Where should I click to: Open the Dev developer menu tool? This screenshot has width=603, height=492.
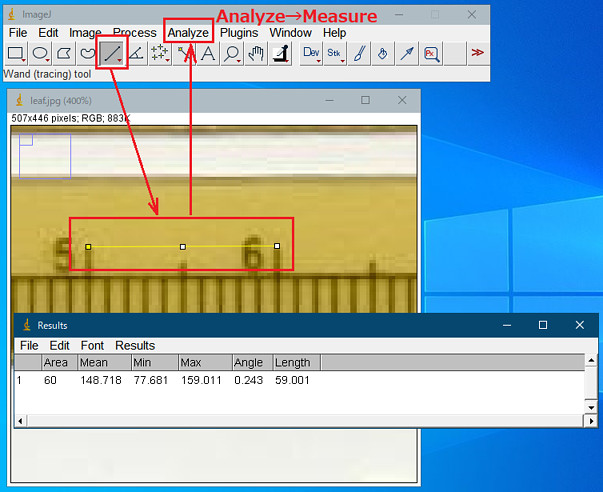click(311, 53)
